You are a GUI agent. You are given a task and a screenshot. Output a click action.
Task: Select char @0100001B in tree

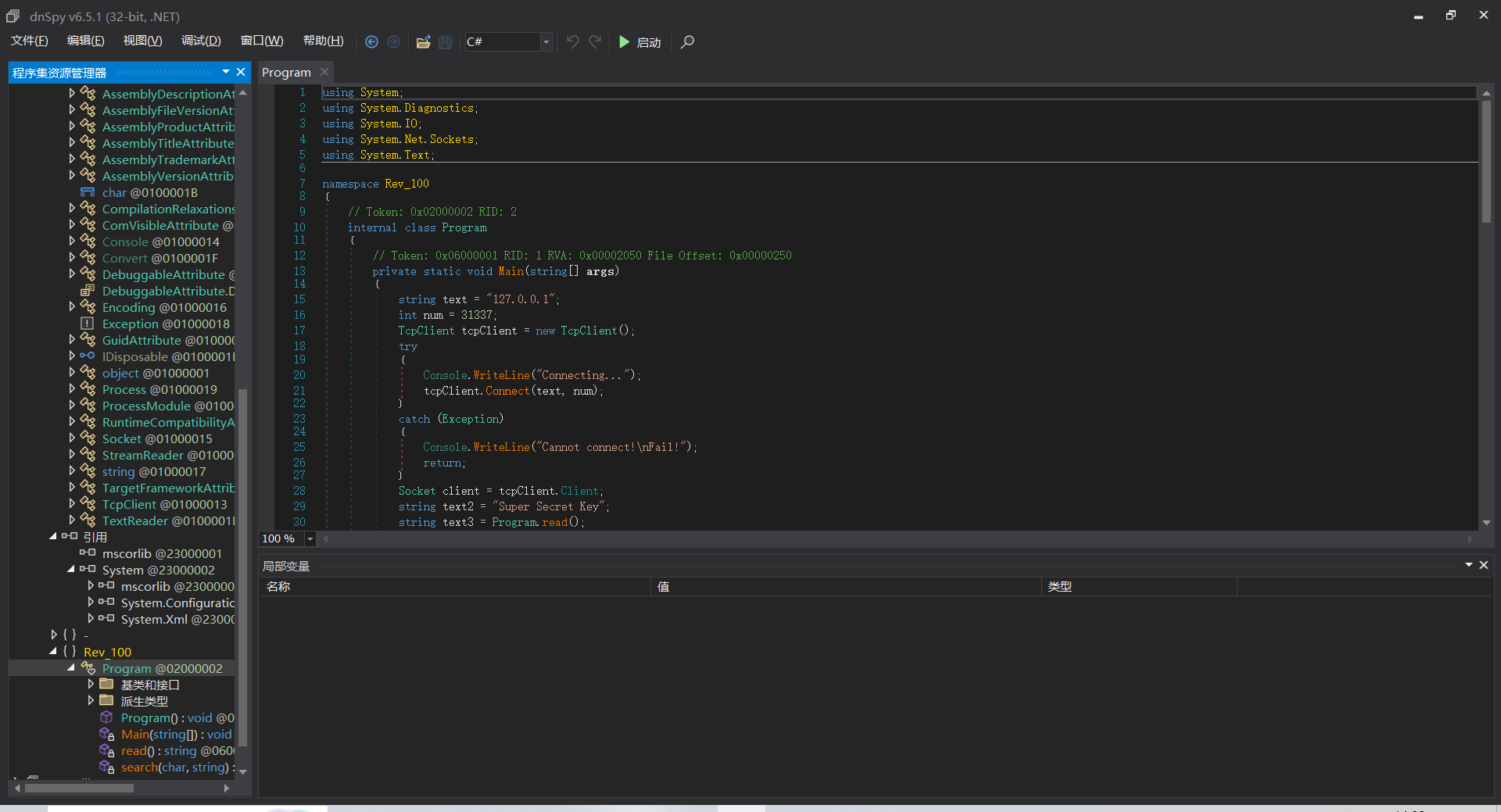tap(149, 192)
